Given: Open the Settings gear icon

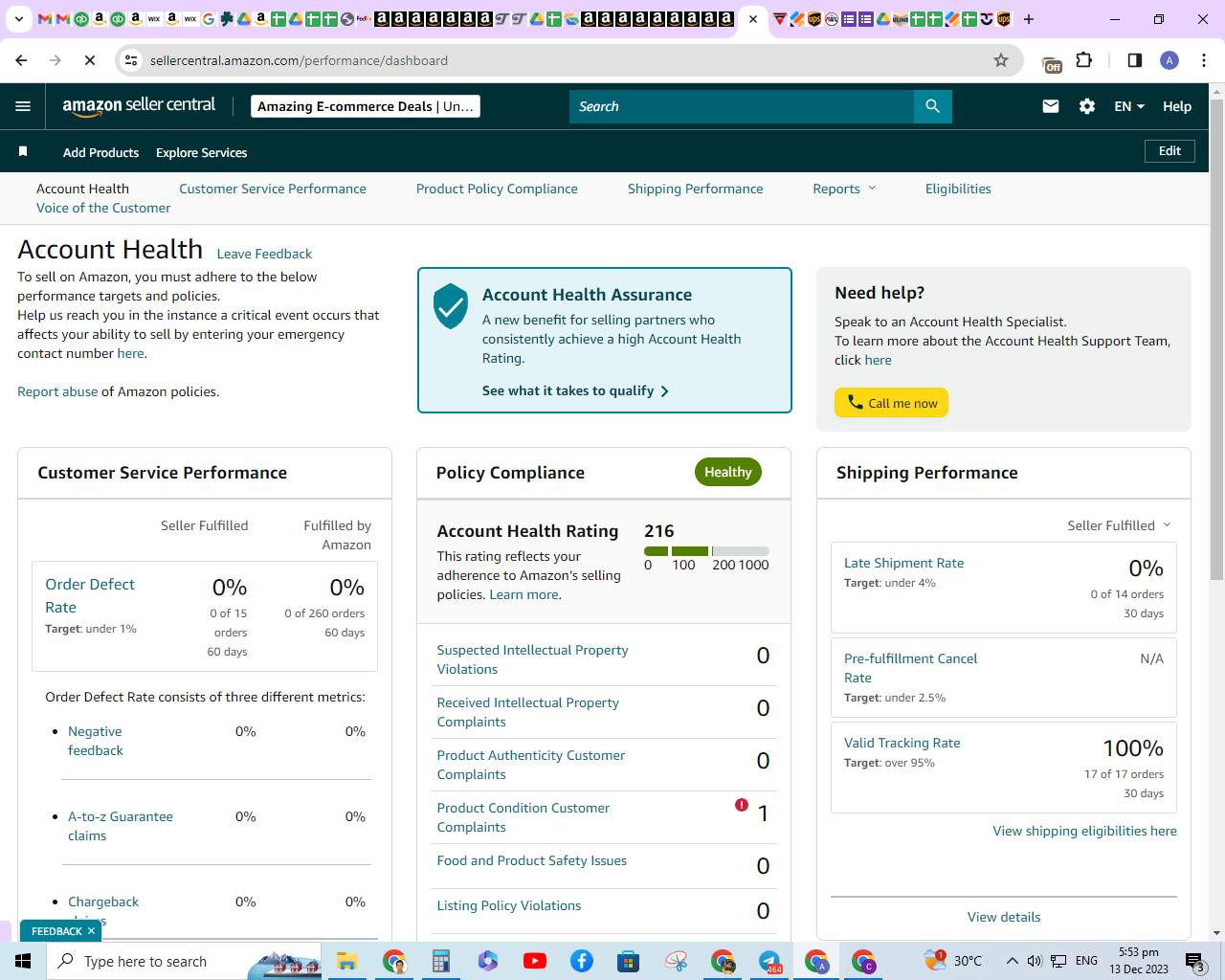Looking at the screenshot, I should click(x=1087, y=106).
